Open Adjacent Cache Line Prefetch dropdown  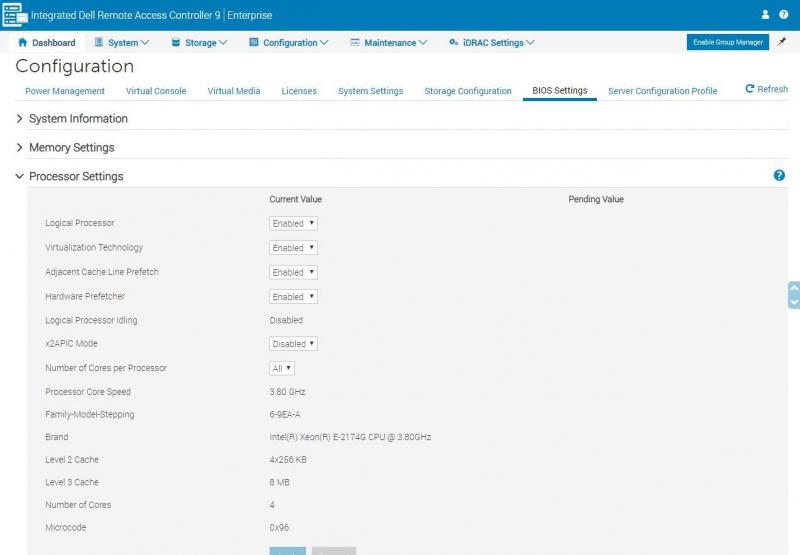point(293,272)
